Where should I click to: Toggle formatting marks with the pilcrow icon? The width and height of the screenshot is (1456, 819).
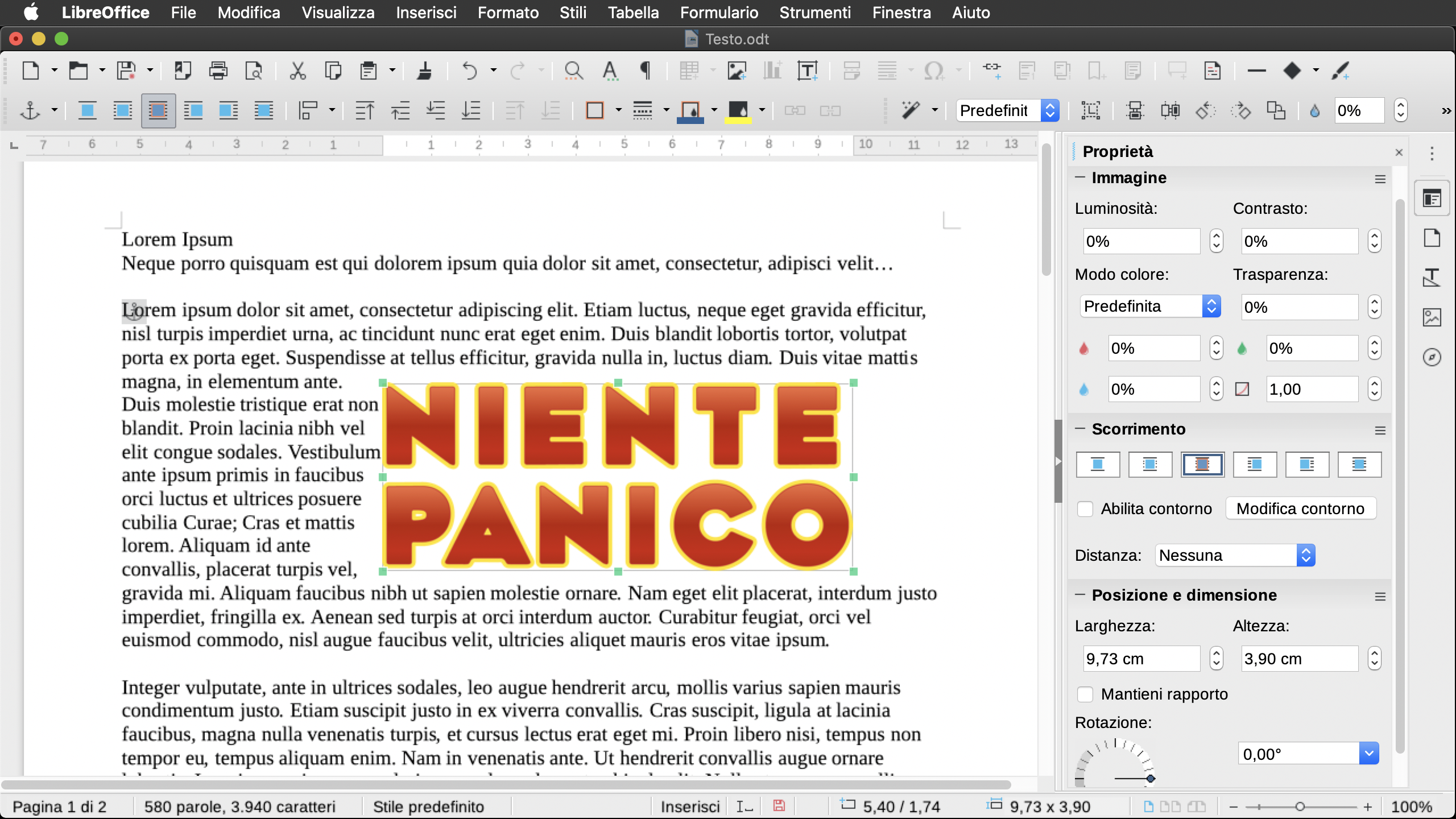point(645,71)
